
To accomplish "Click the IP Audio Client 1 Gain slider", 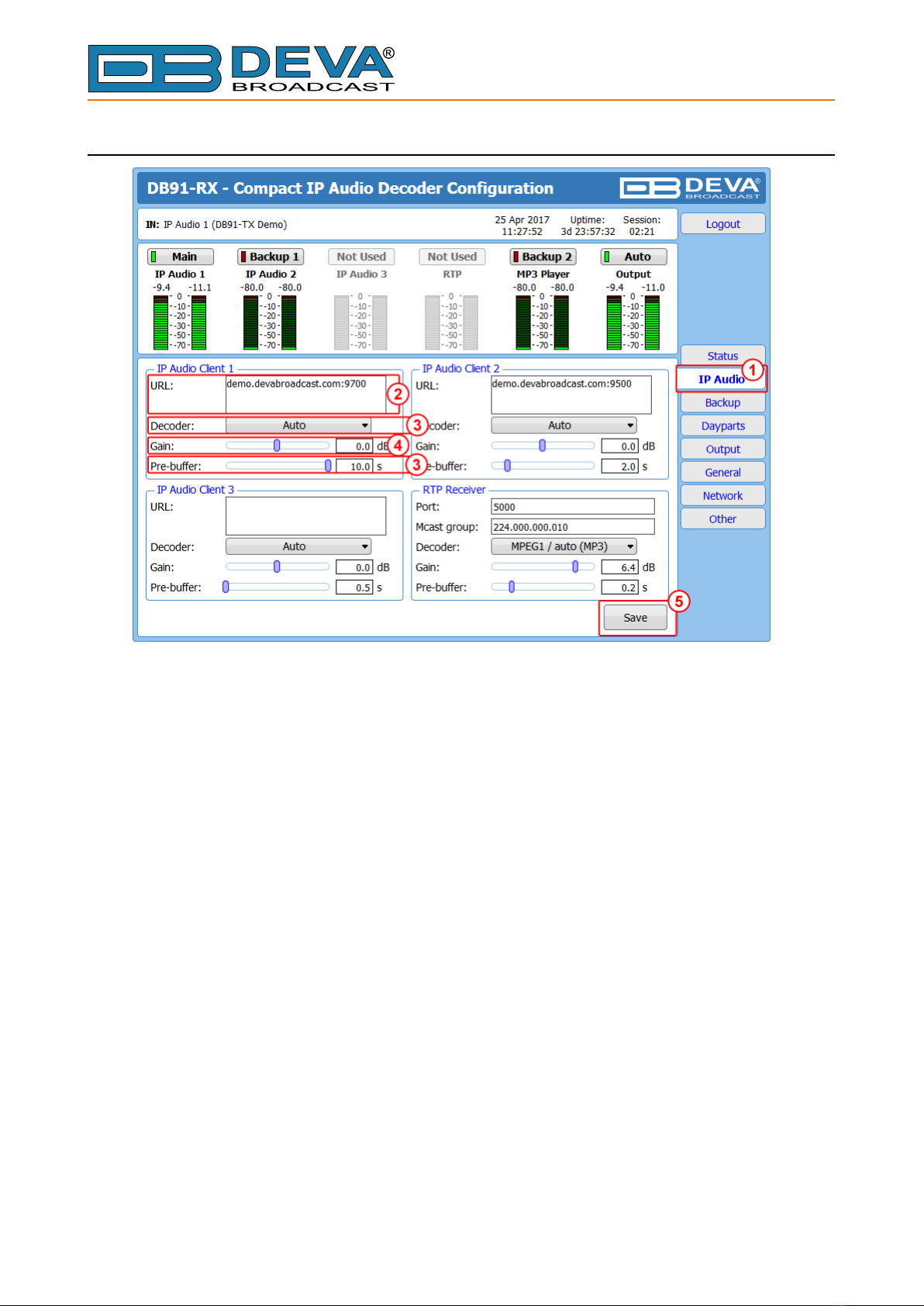I will tap(278, 446).
